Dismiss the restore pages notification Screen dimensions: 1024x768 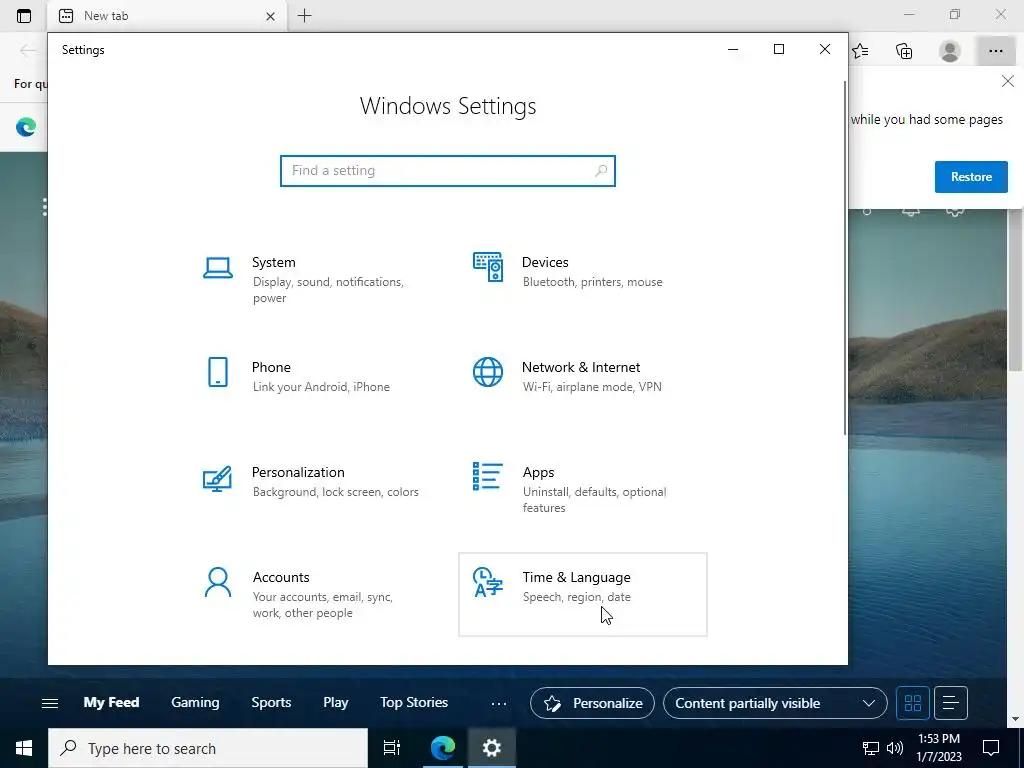pos(1008,81)
